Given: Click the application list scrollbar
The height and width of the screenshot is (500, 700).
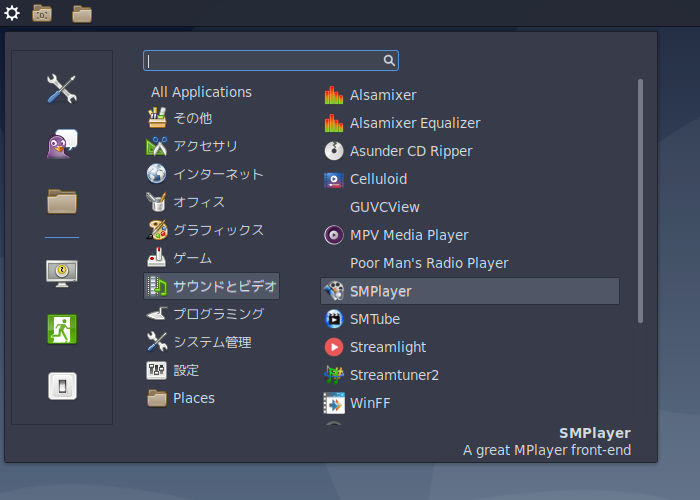Looking at the screenshot, I should 640,201.
